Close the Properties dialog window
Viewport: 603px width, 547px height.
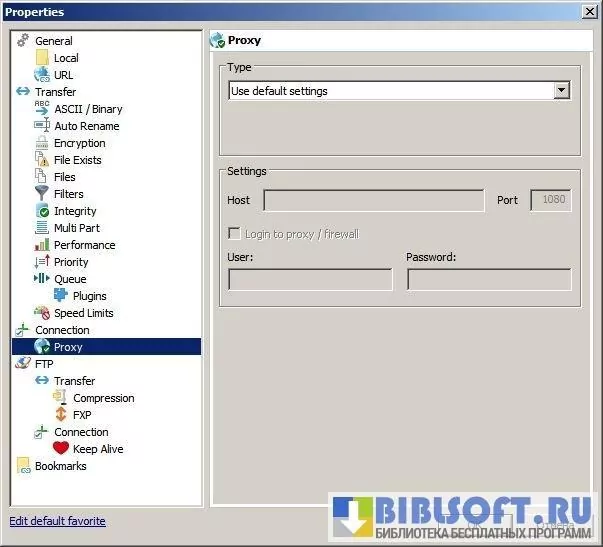[x=588, y=12]
